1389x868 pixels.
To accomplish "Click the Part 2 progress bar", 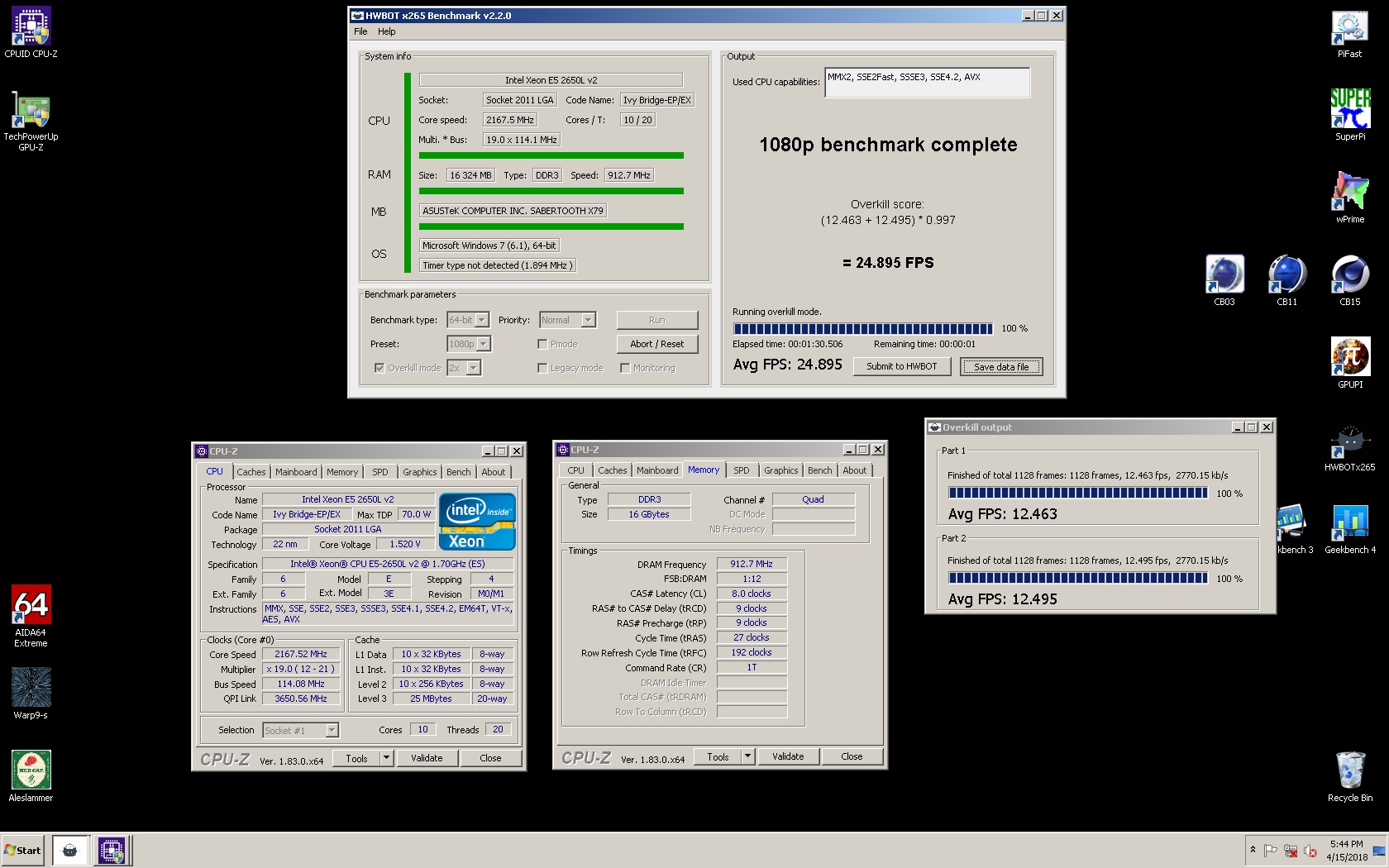I will [x=1077, y=578].
